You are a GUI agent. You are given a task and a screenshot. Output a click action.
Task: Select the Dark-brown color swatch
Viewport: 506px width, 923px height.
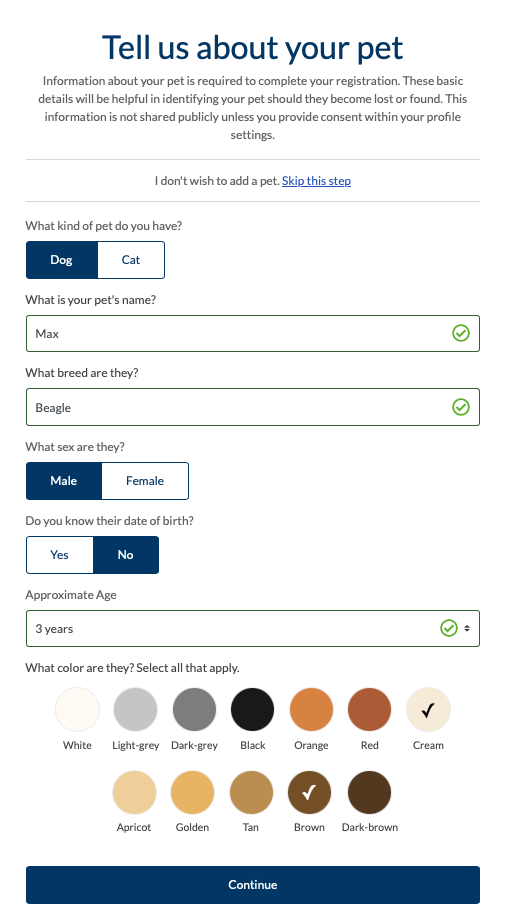tap(369, 792)
